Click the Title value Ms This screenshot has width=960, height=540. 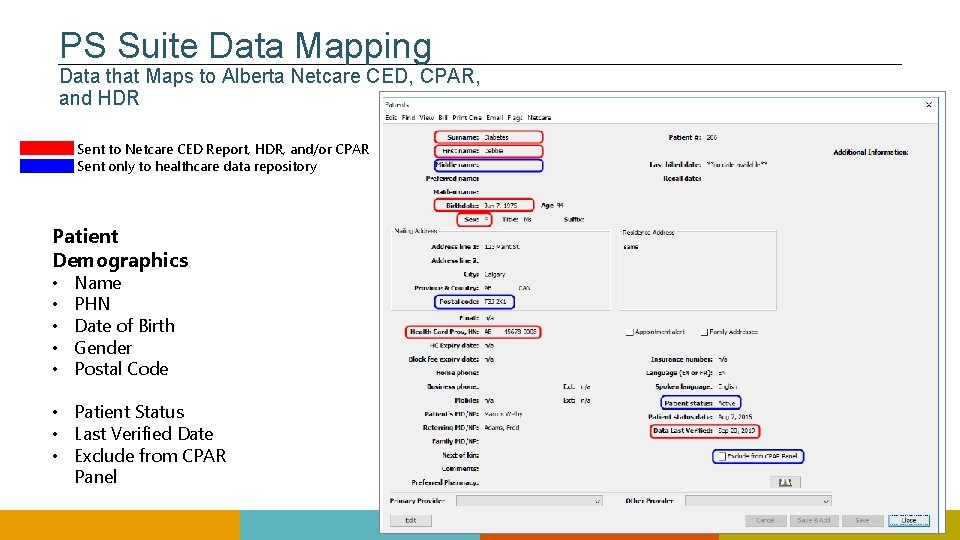pos(527,219)
